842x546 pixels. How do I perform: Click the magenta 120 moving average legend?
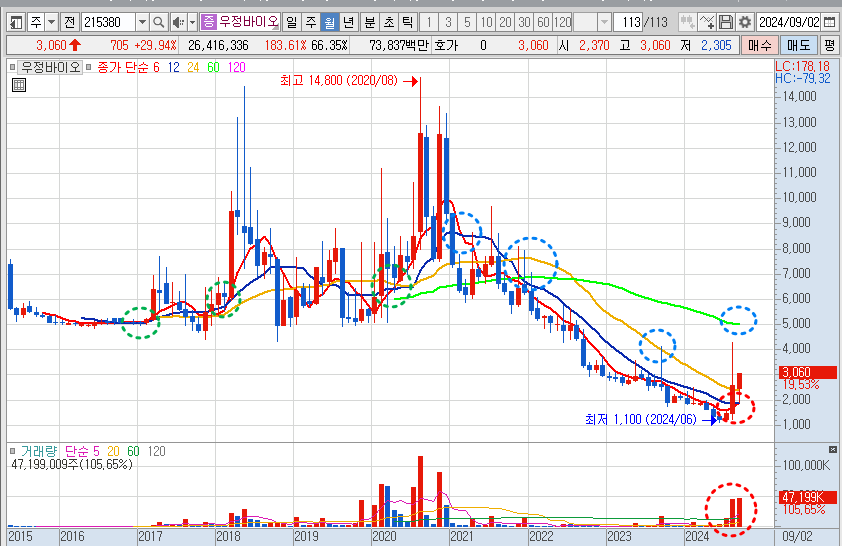point(236,67)
